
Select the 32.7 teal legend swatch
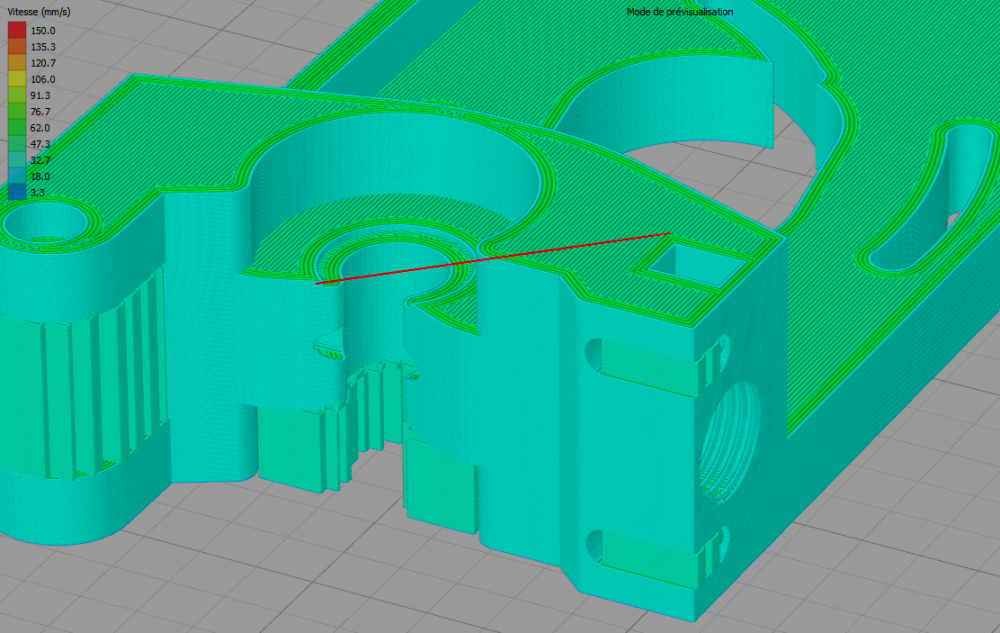pyautogui.click(x=17, y=160)
